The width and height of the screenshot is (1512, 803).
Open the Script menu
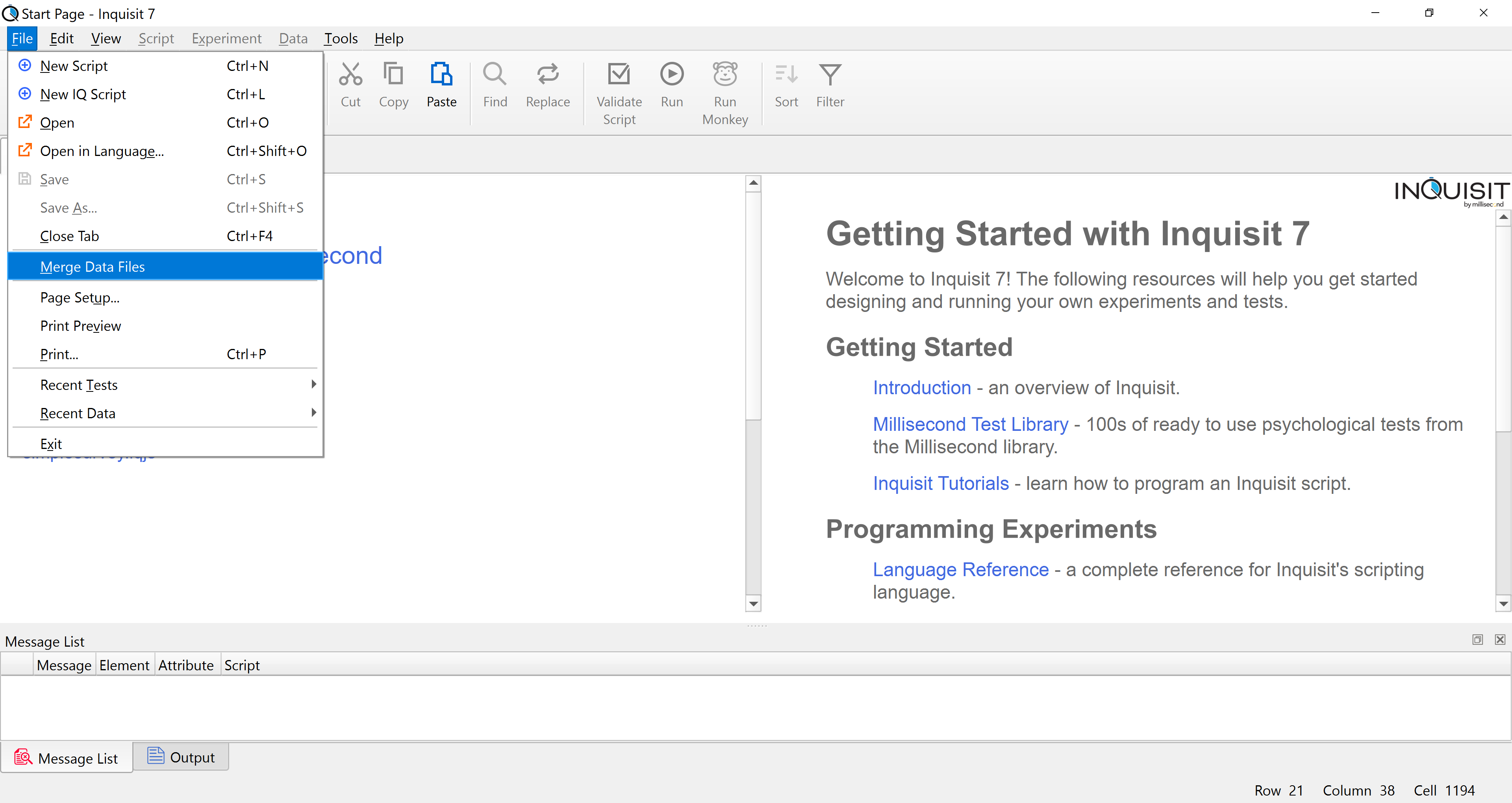[156, 38]
